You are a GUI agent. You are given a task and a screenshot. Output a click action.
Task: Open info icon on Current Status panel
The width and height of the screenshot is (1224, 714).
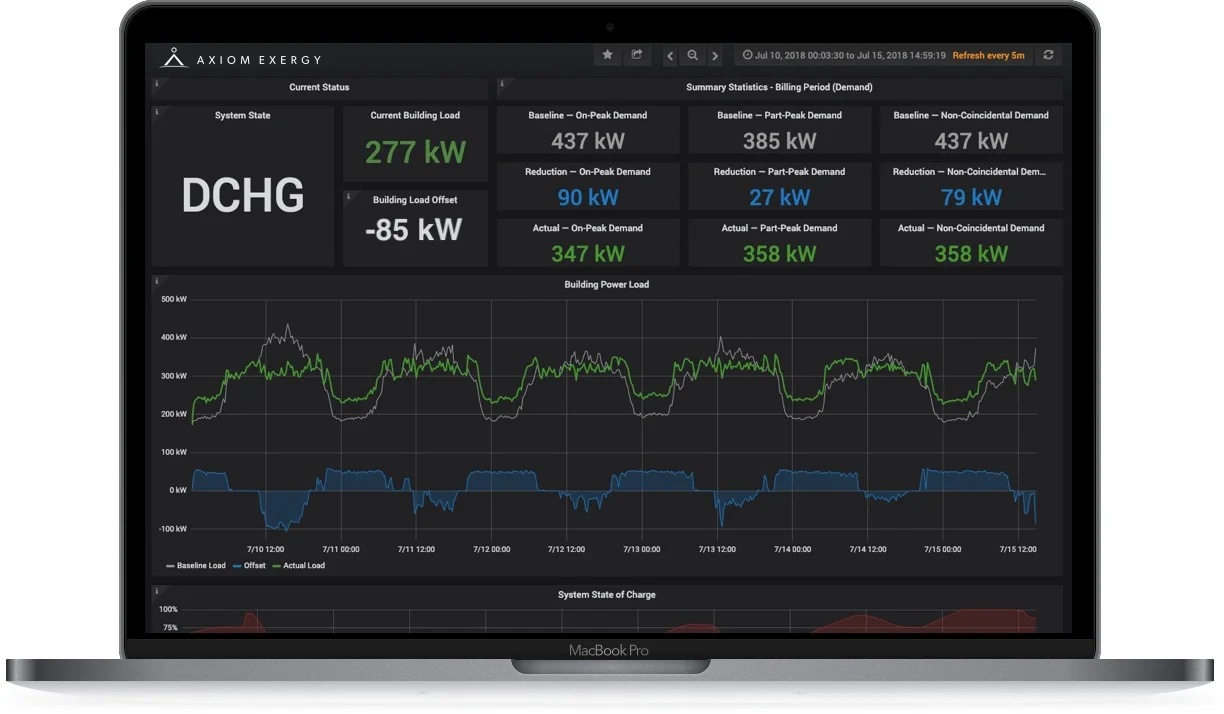click(x=156, y=83)
